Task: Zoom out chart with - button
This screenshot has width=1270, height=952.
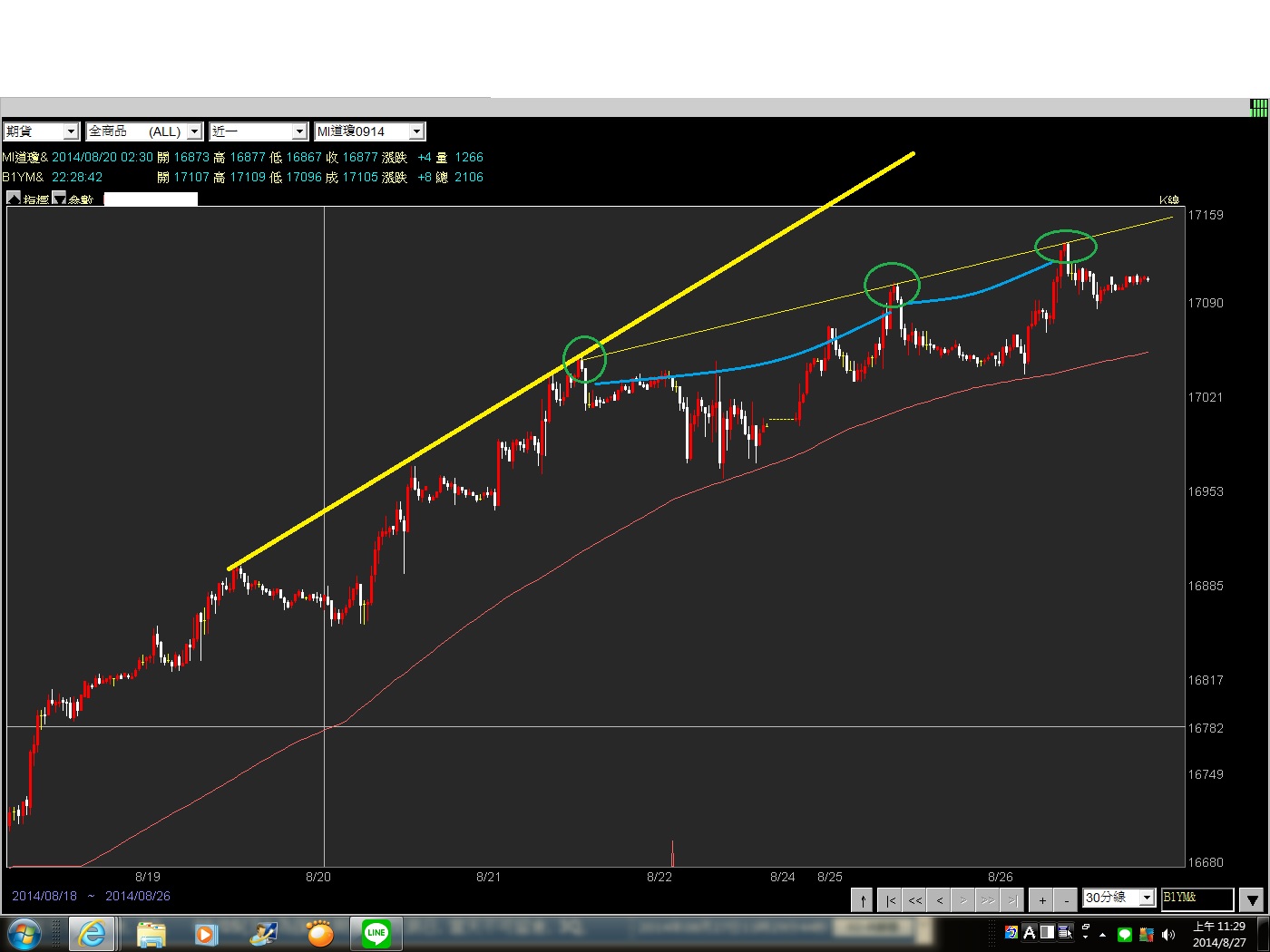Action: click(1067, 899)
